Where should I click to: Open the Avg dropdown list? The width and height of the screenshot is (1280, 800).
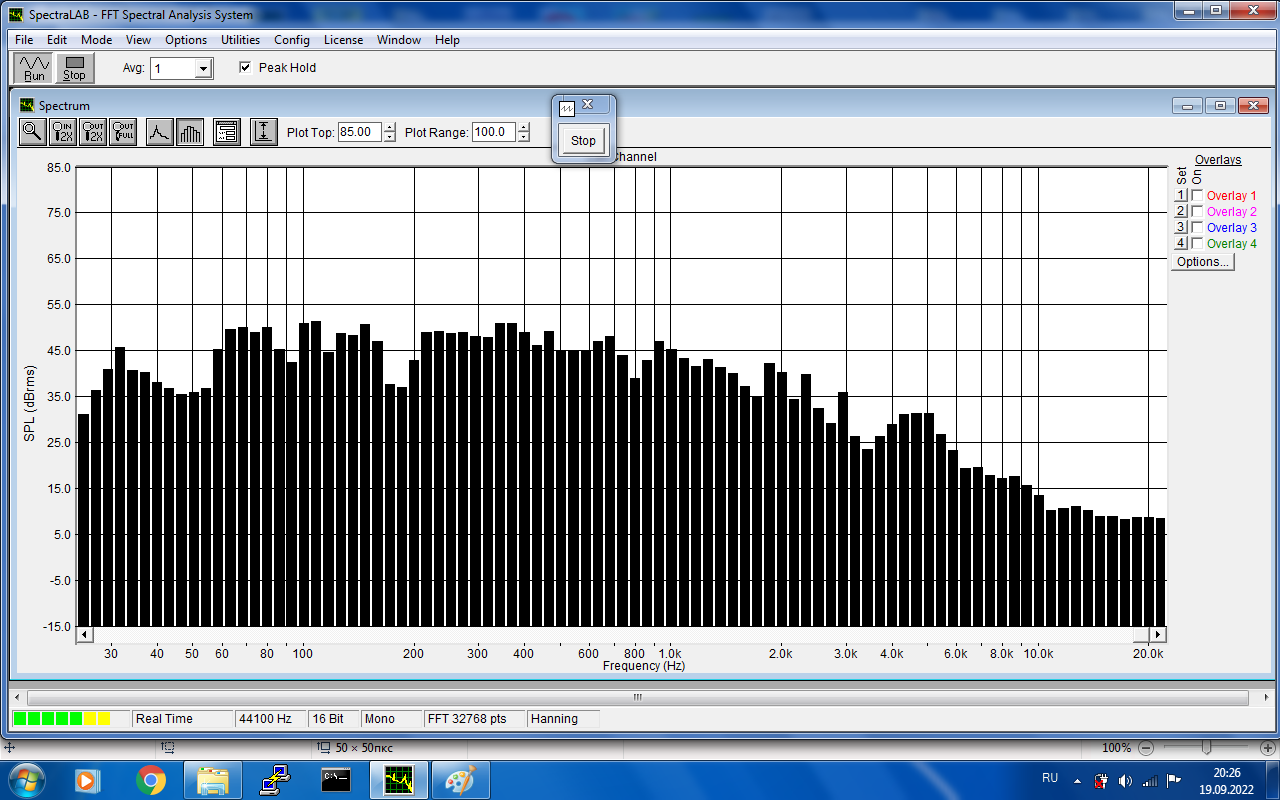[x=204, y=69]
